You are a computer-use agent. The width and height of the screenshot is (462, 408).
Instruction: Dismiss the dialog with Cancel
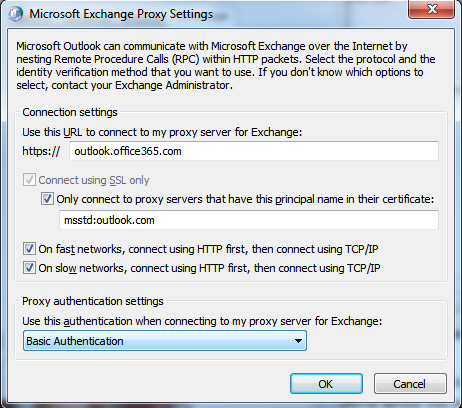tap(410, 384)
